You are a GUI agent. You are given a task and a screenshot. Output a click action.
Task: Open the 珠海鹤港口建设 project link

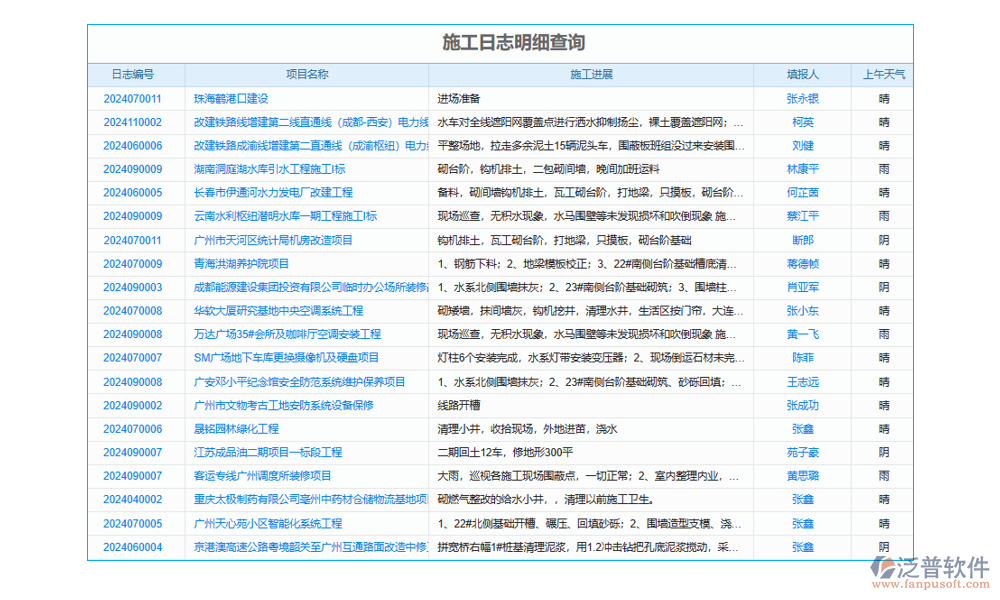[x=231, y=99]
